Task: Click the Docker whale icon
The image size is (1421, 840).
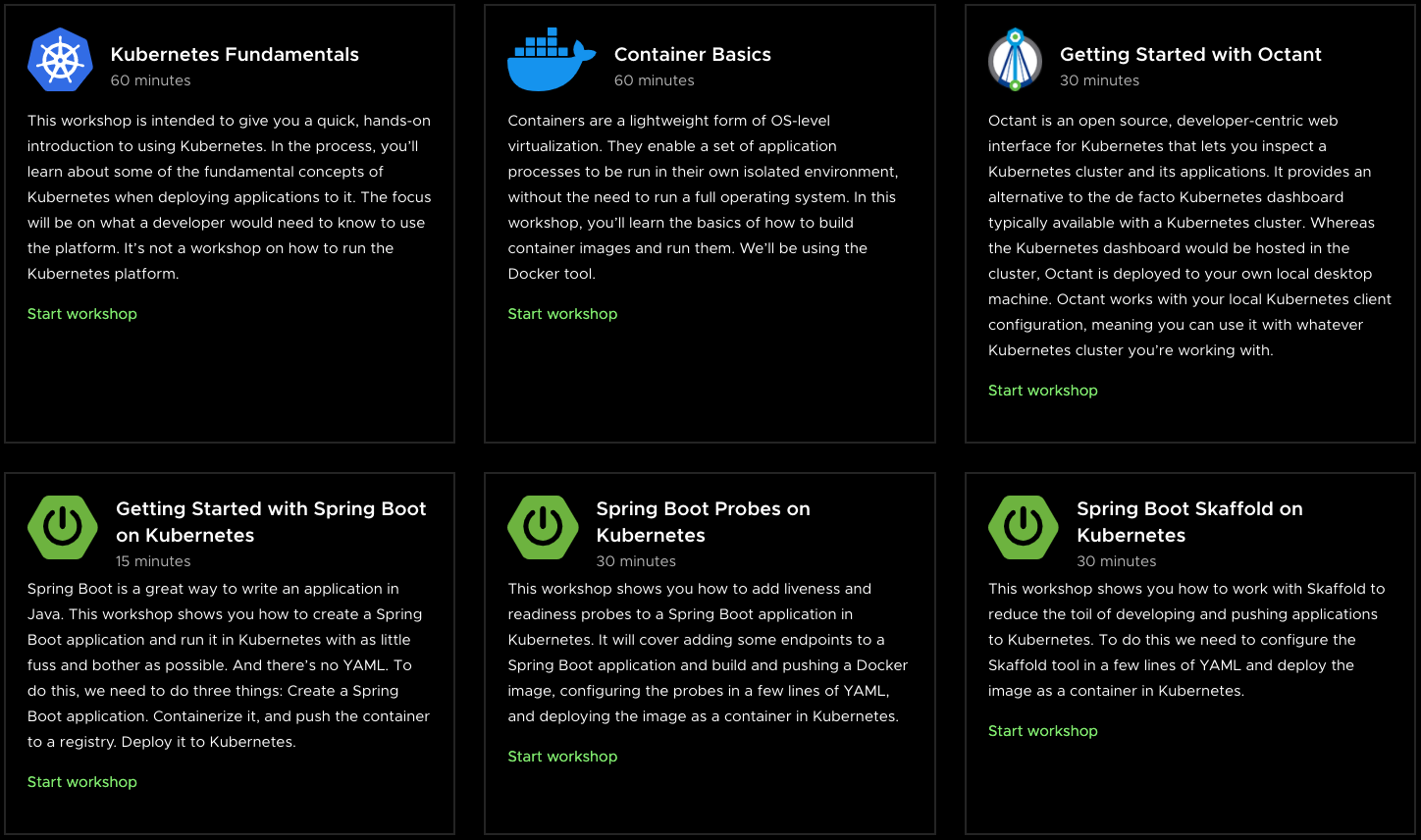Action: point(551,60)
